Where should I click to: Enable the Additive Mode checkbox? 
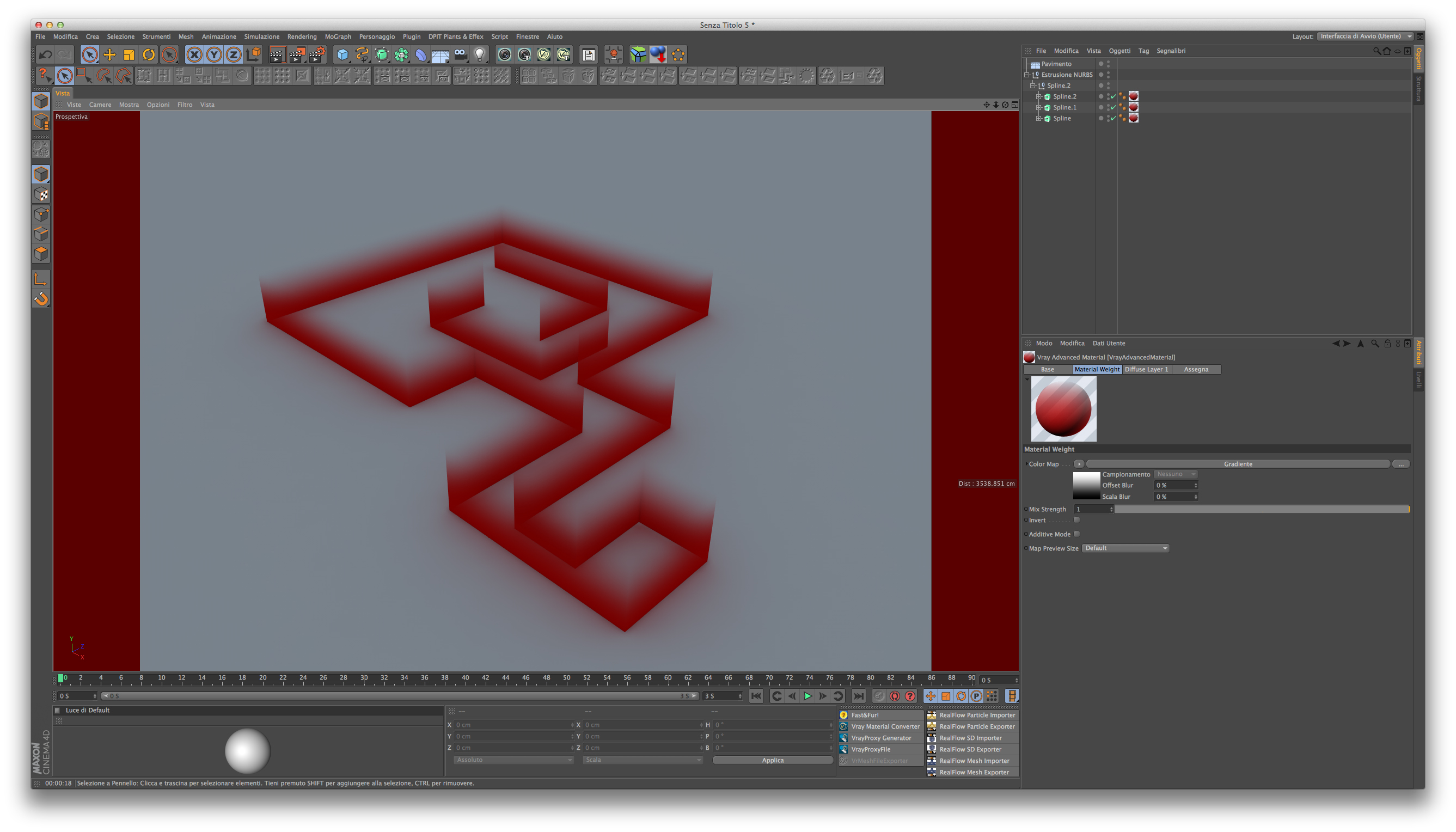[1076, 534]
